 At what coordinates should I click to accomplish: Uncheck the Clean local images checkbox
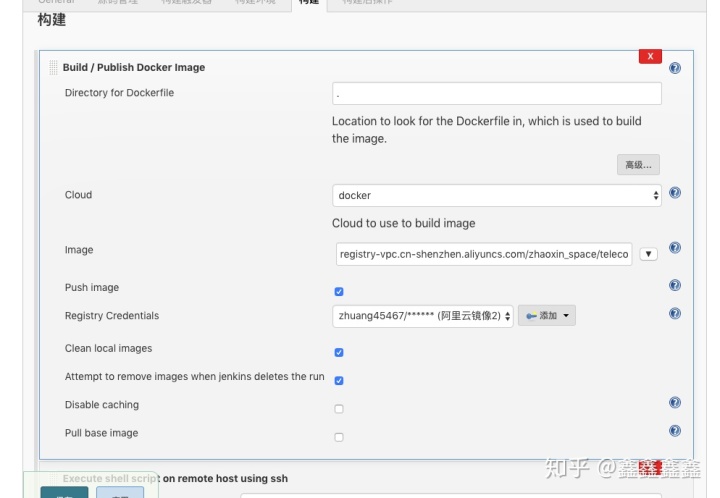coord(339,352)
